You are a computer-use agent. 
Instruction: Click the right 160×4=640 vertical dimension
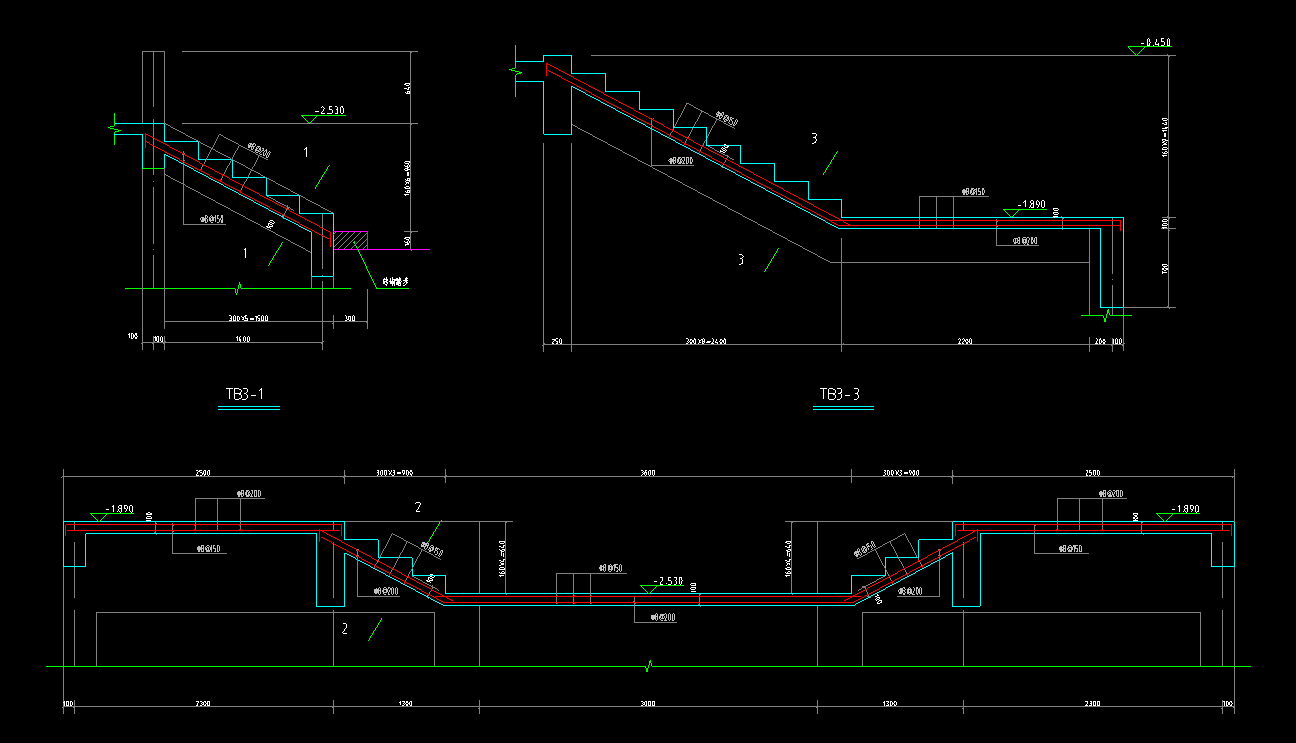coord(790,560)
